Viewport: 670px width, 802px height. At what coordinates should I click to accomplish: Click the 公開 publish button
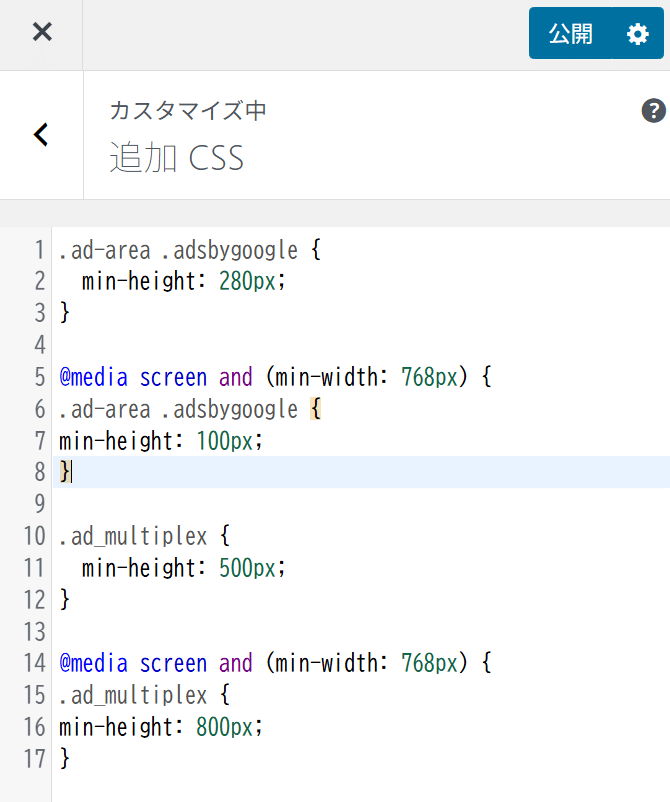click(x=571, y=34)
